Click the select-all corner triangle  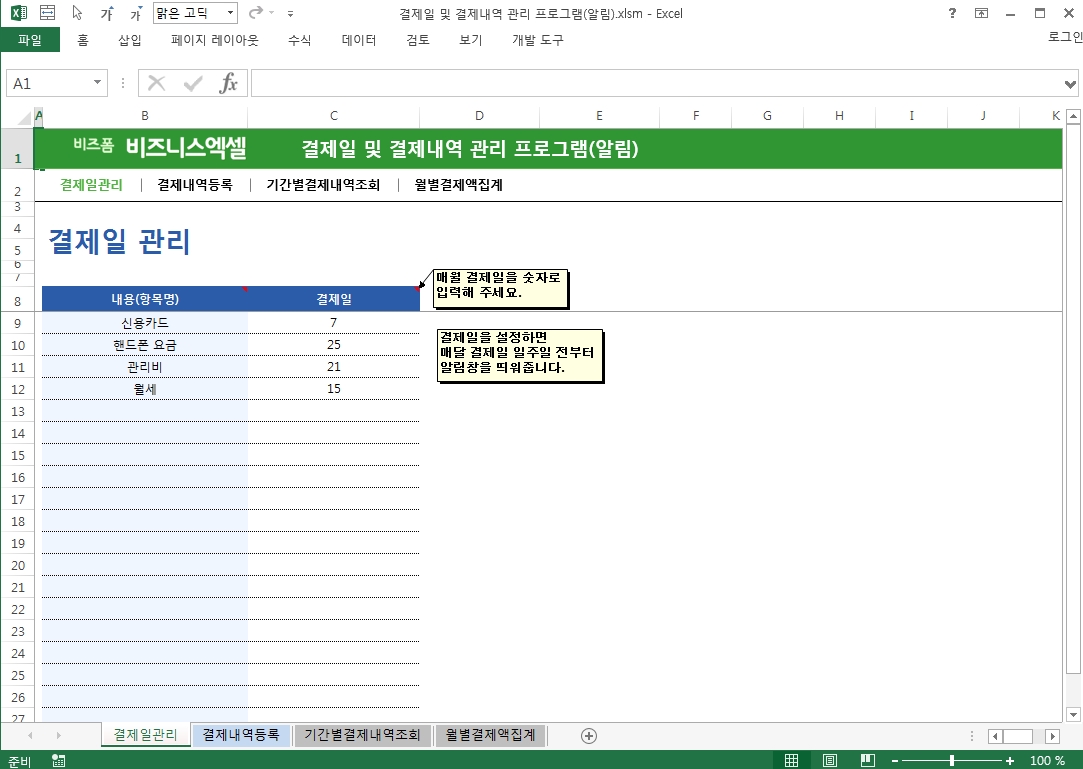(x=23, y=116)
